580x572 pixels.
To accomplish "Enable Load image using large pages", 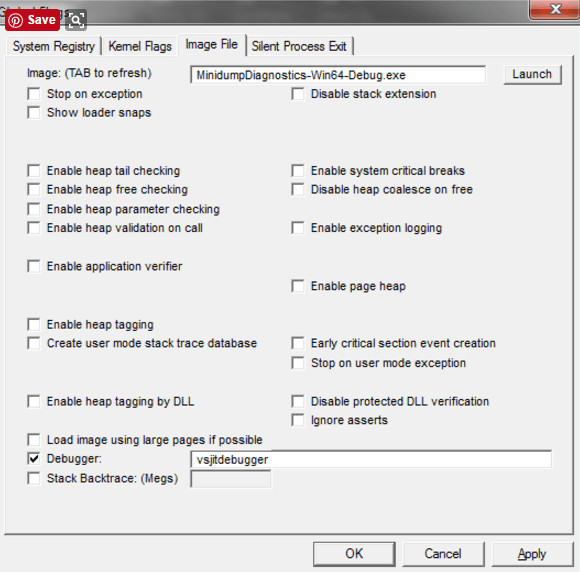I will click(34, 440).
